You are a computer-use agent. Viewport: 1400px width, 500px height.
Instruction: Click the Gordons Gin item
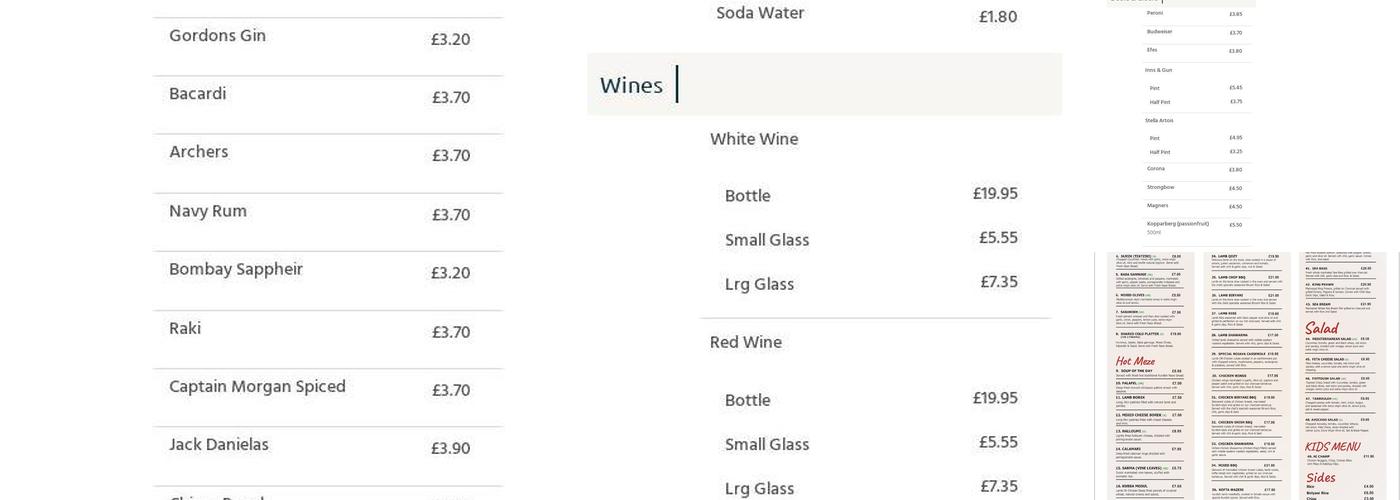click(217, 37)
